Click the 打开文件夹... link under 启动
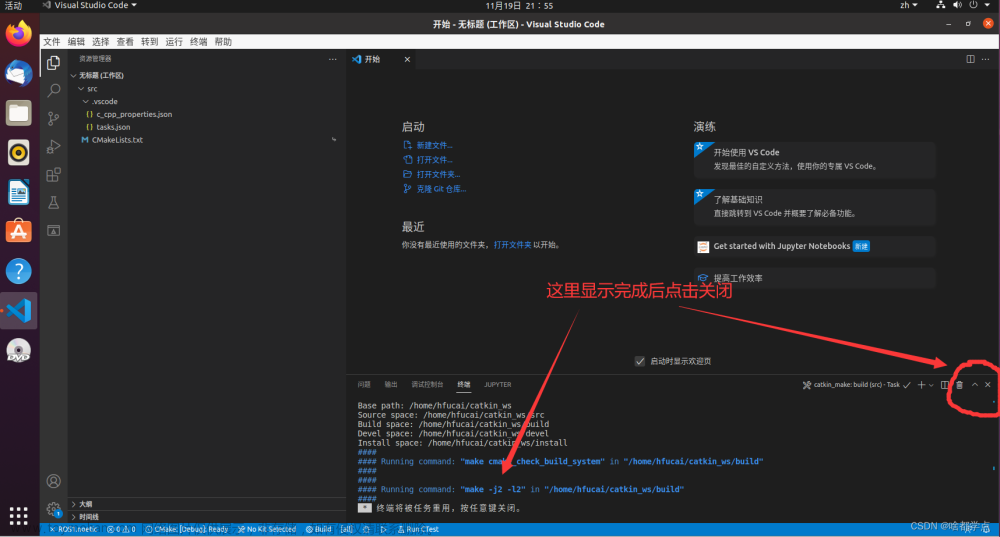This screenshot has height=537, width=1000. (x=438, y=174)
